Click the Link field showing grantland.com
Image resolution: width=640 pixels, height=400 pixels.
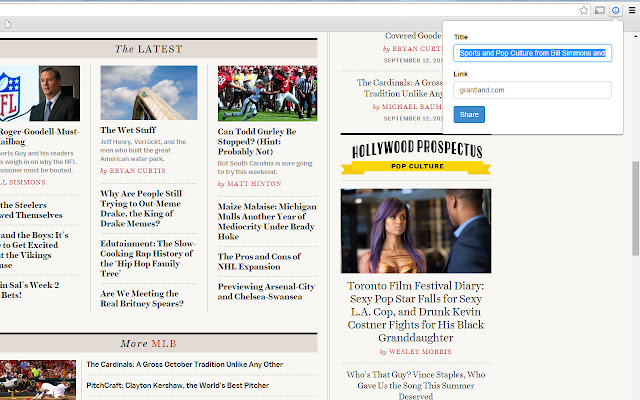click(532, 90)
